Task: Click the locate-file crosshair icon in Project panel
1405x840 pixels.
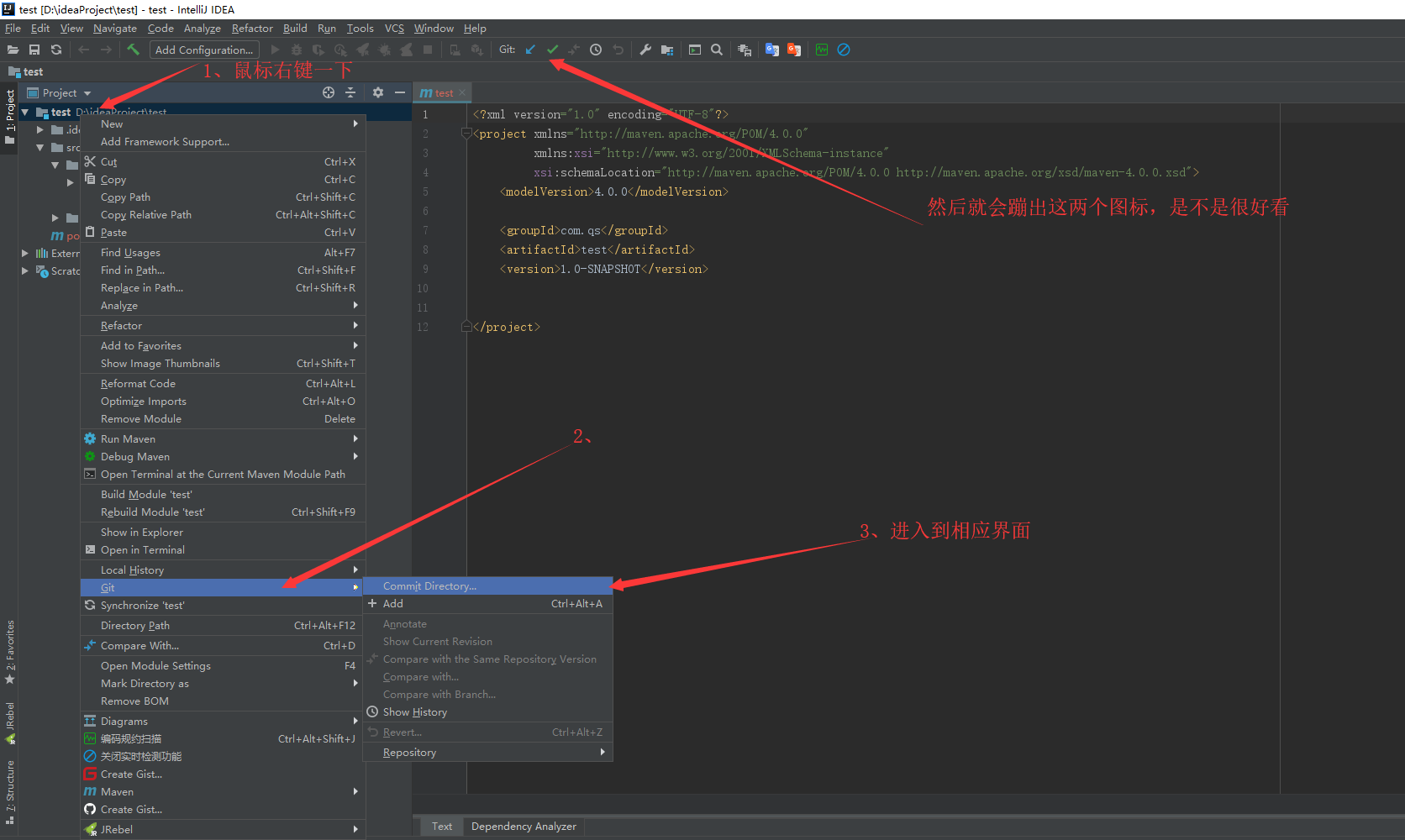Action: click(x=329, y=92)
